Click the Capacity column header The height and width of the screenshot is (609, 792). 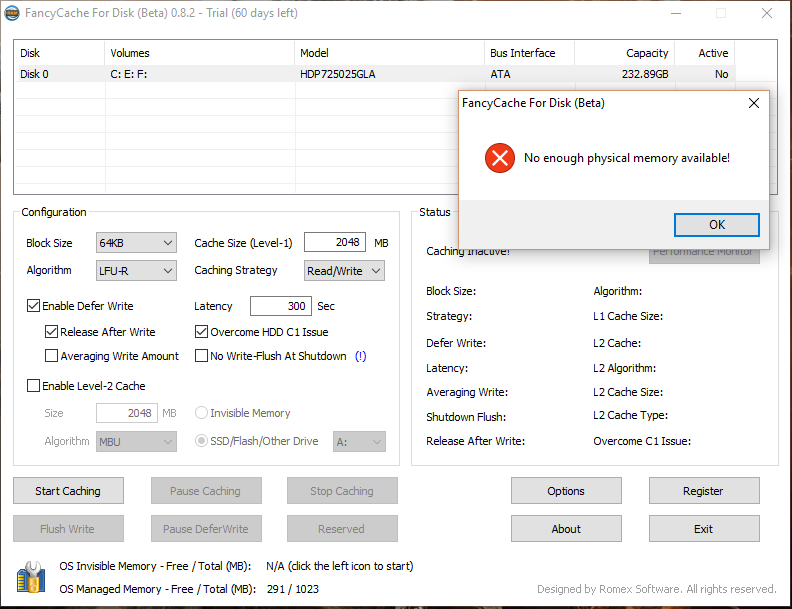(x=625, y=53)
